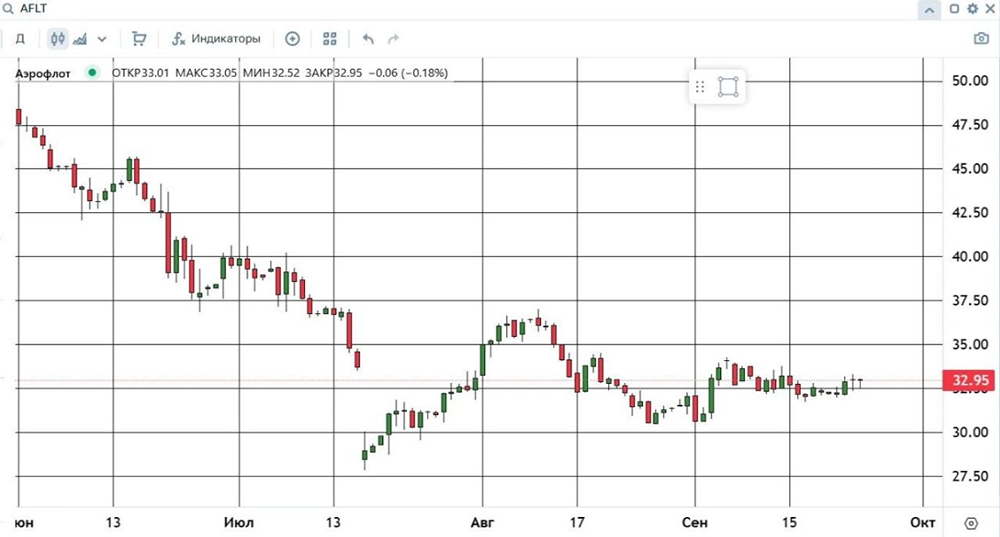Open the Индикаторы indicators menu

tap(216, 39)
